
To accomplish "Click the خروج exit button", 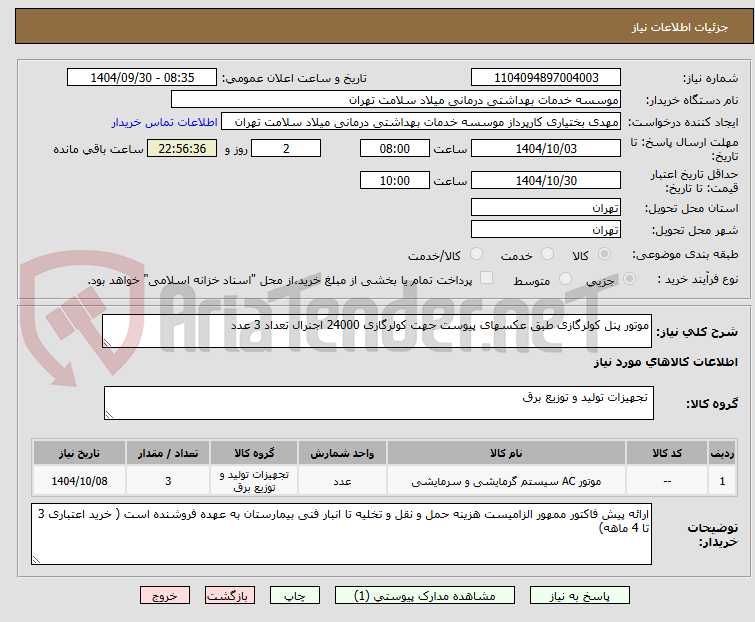I will pos(165,596).
